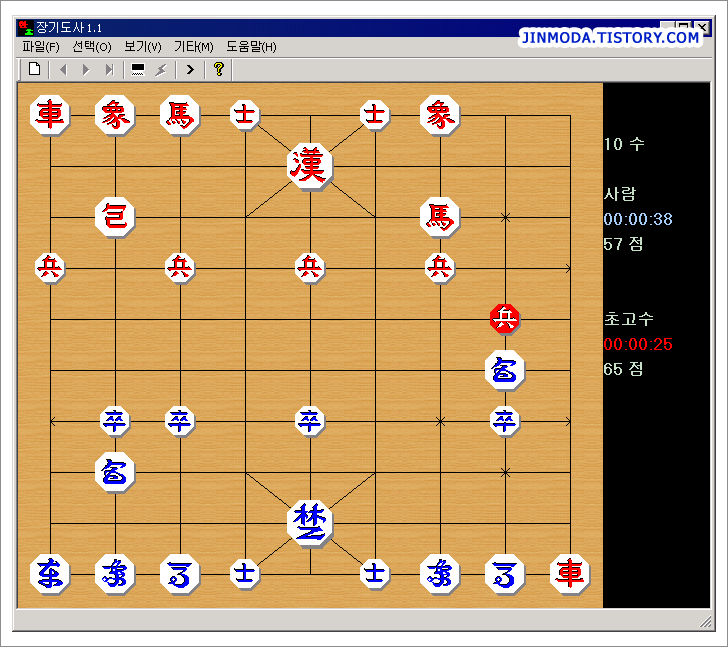Select blue horse beside bottom-right red 車

click(505, 575)
